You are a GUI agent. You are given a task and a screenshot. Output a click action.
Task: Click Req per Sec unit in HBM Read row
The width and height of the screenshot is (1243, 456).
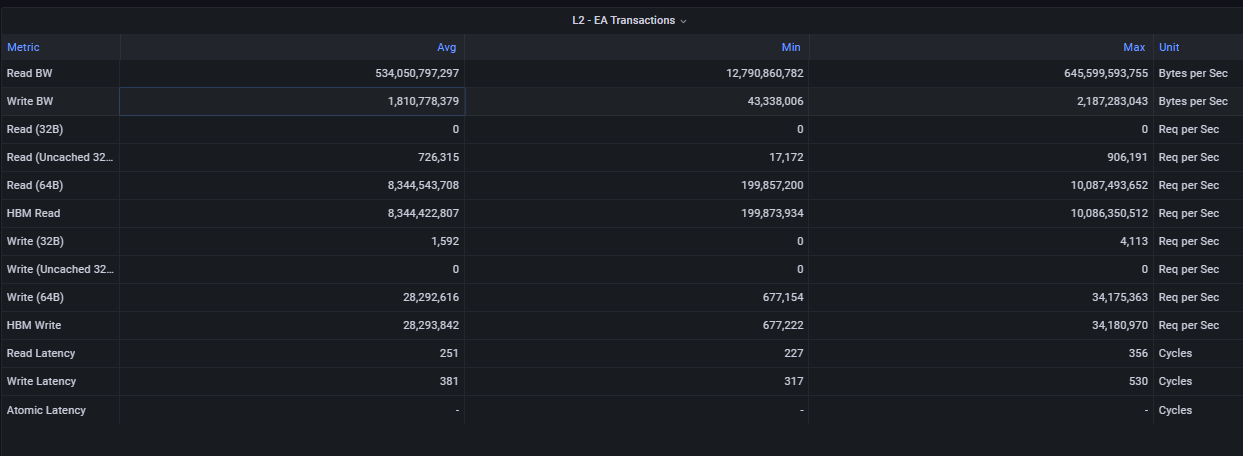coord(1189,213)
